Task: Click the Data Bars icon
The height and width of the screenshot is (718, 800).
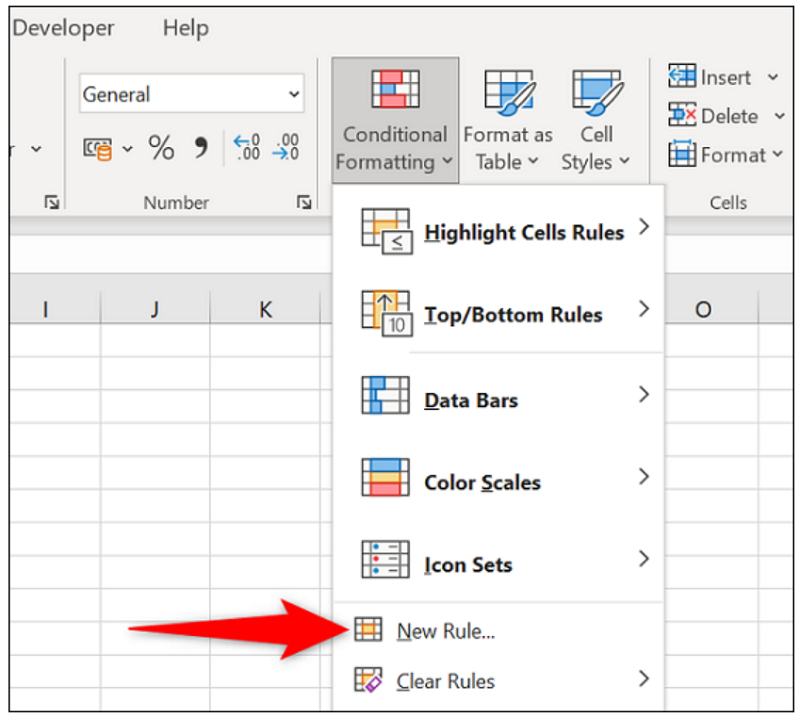Action: (x=385, y=395)
